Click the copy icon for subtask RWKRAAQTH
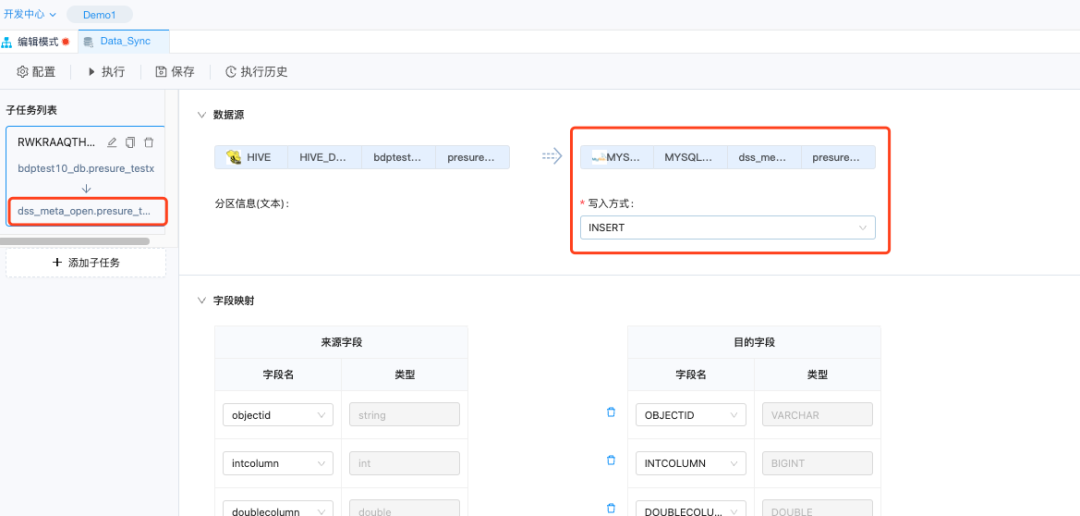1080x516 pixels. pos(130,143)
